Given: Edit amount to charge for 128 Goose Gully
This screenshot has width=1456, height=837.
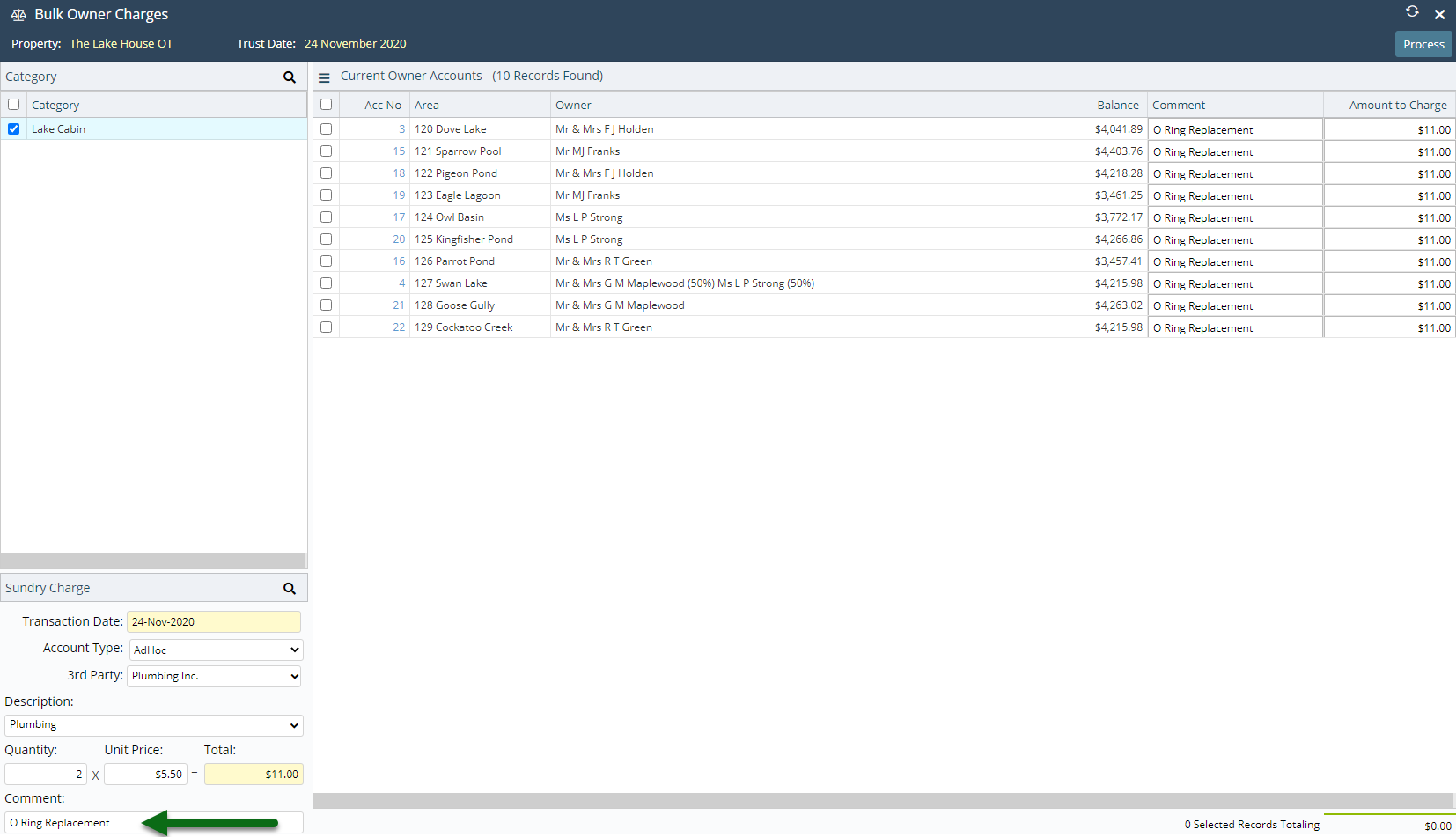Looking at the screenshot, I should click(x=1389, y=305).
